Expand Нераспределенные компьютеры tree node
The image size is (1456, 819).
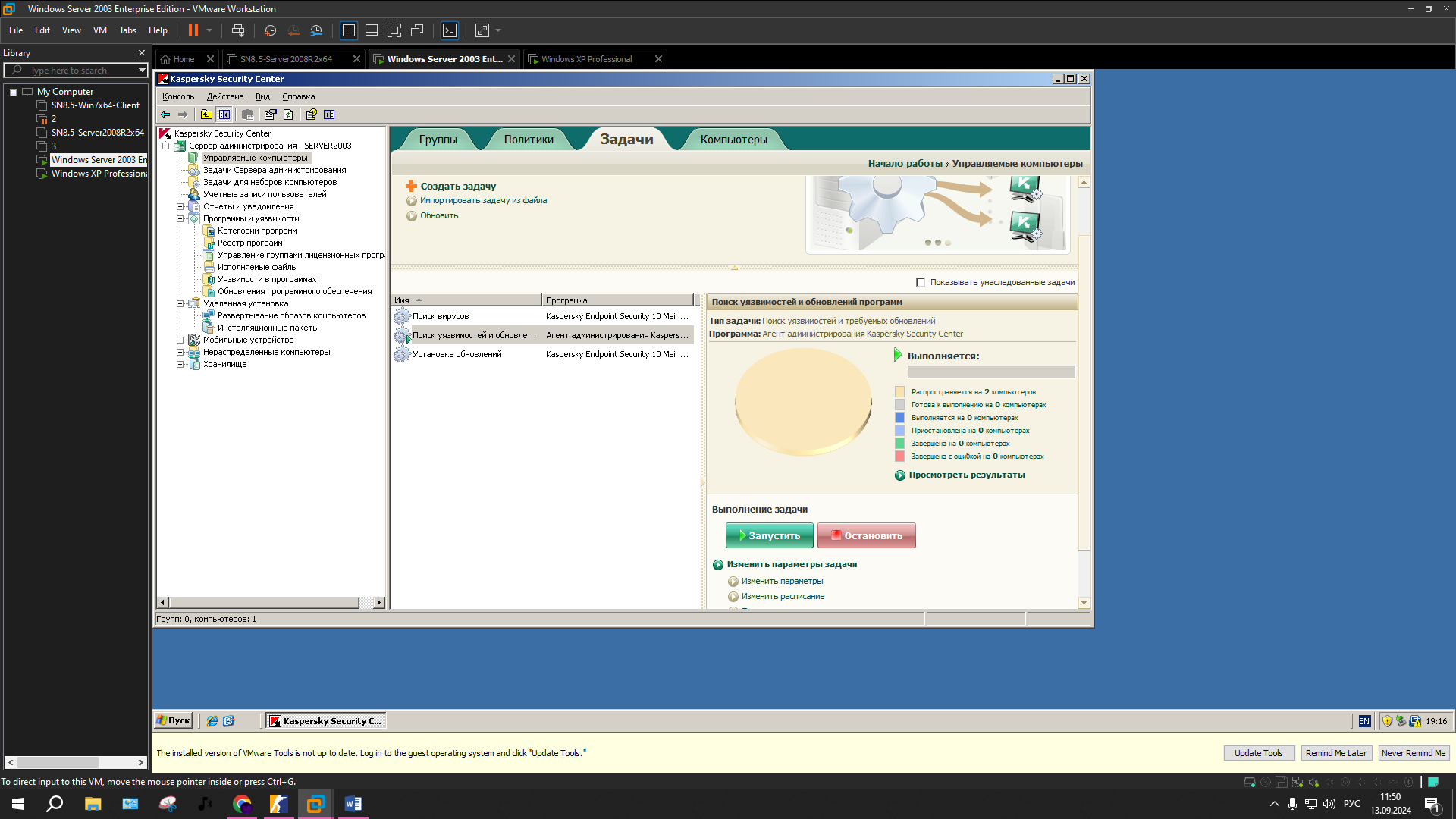coord(180,352)
